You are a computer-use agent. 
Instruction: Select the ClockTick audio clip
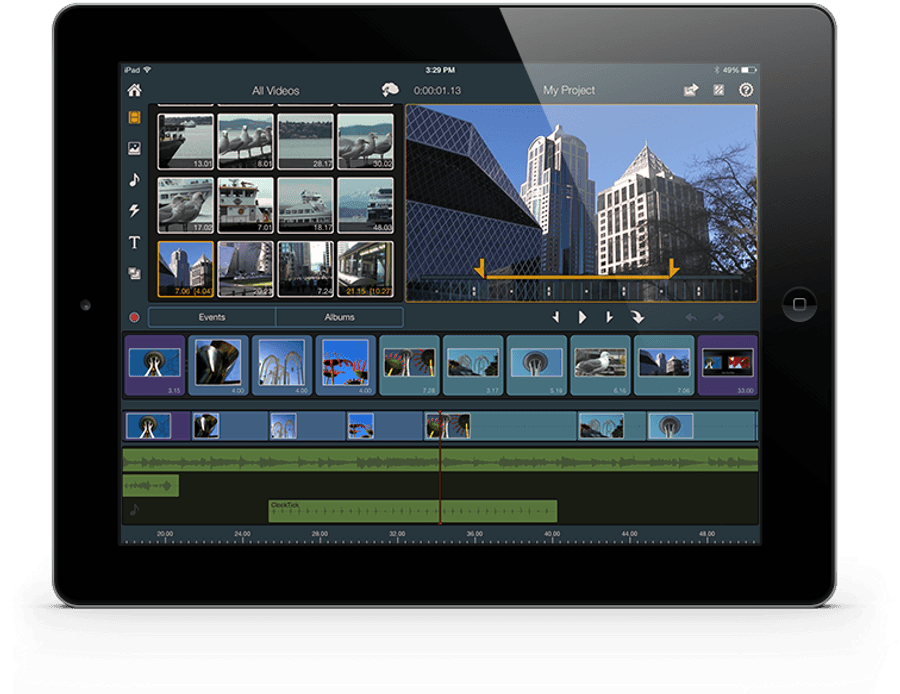pyautogui.click(x=412, y=511)
